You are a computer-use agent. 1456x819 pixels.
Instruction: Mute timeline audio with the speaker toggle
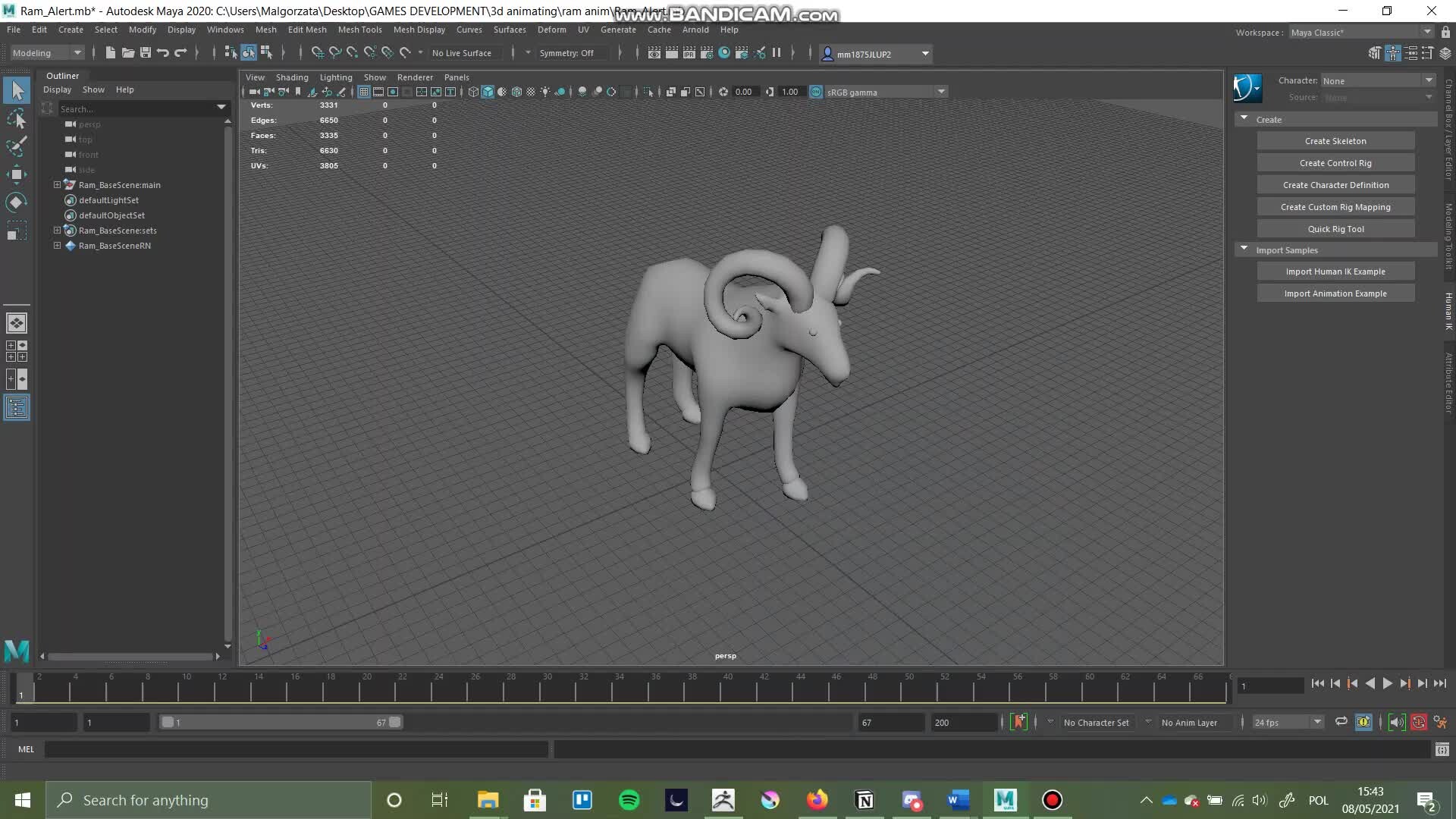[1395, 722]
